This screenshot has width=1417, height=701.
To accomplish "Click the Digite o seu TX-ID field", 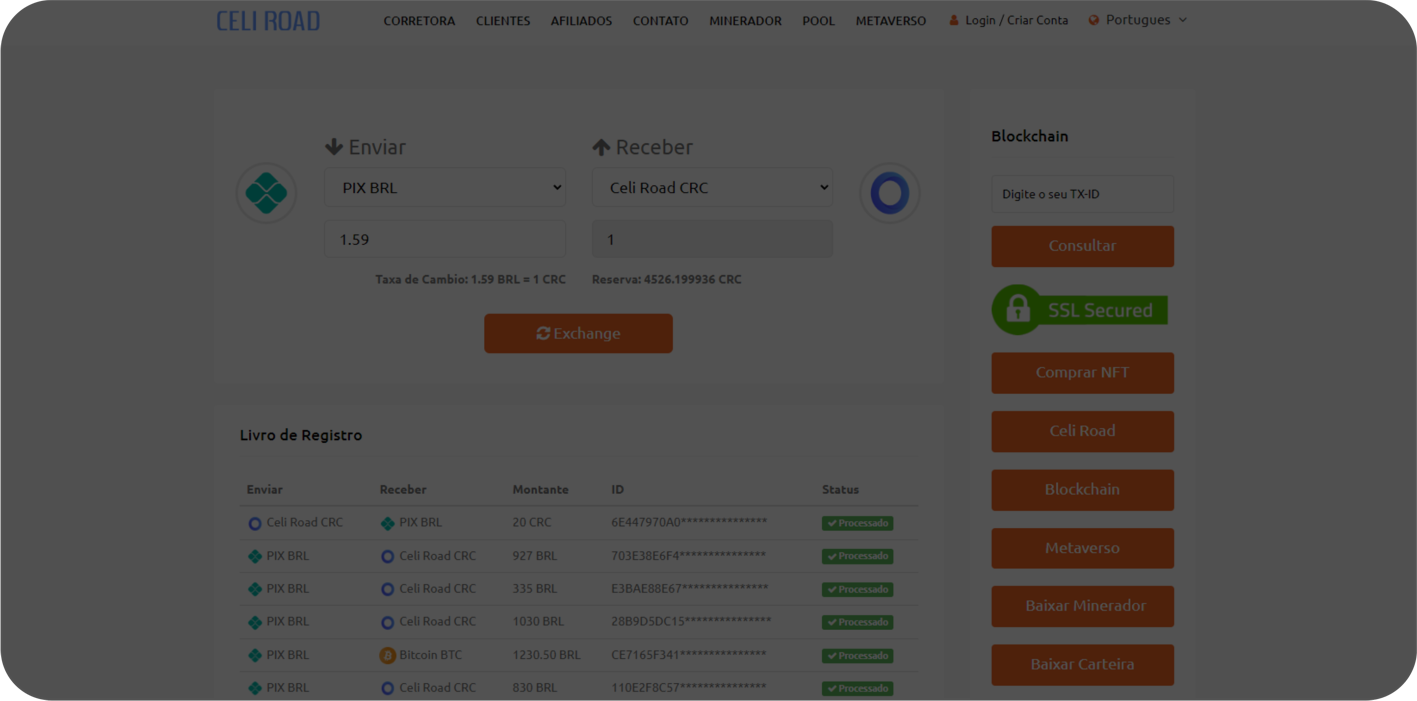I will click(x=1082, y=193).
